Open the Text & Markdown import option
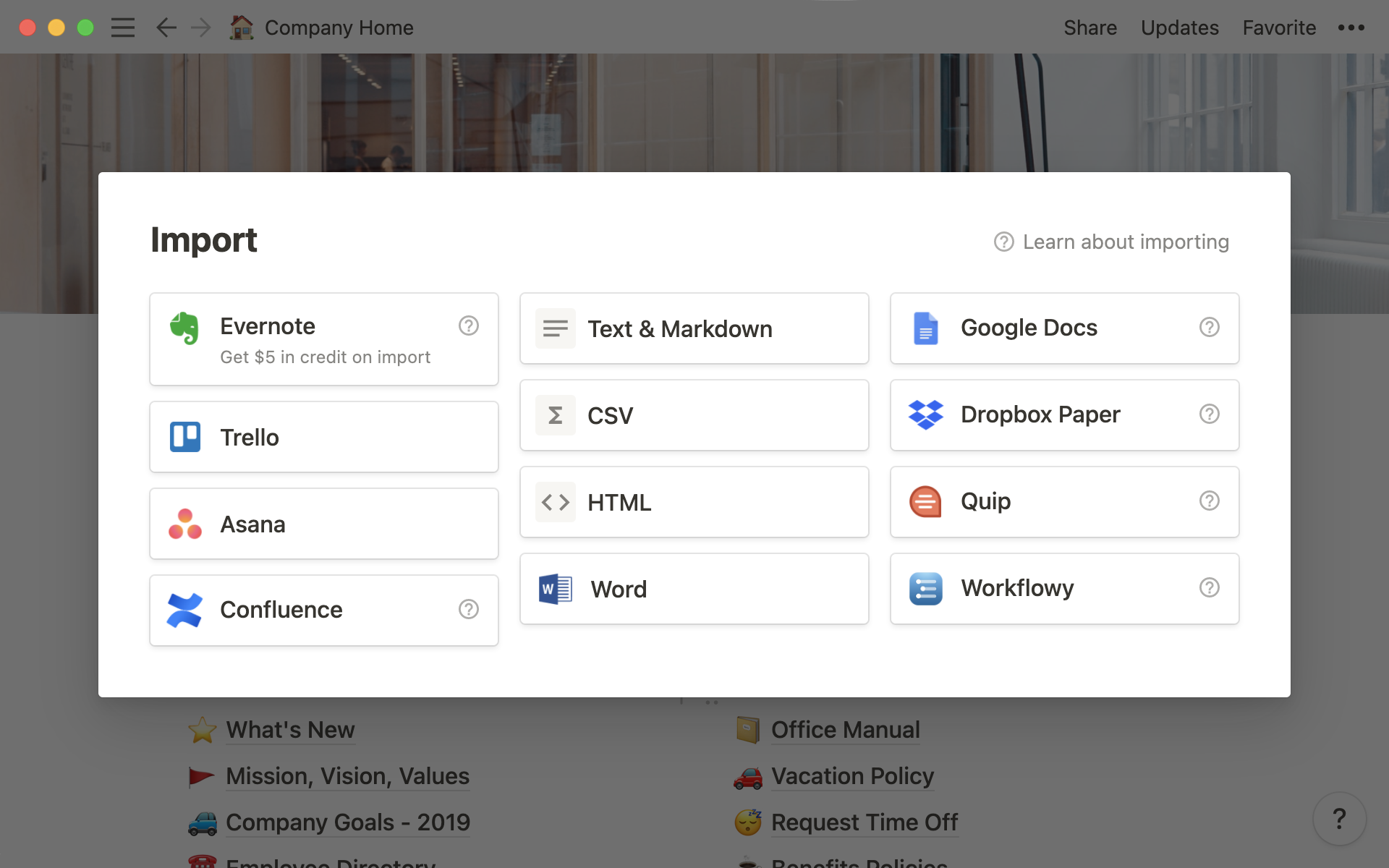This screenshot has height=868, width=1389. (x=694, y=327)
